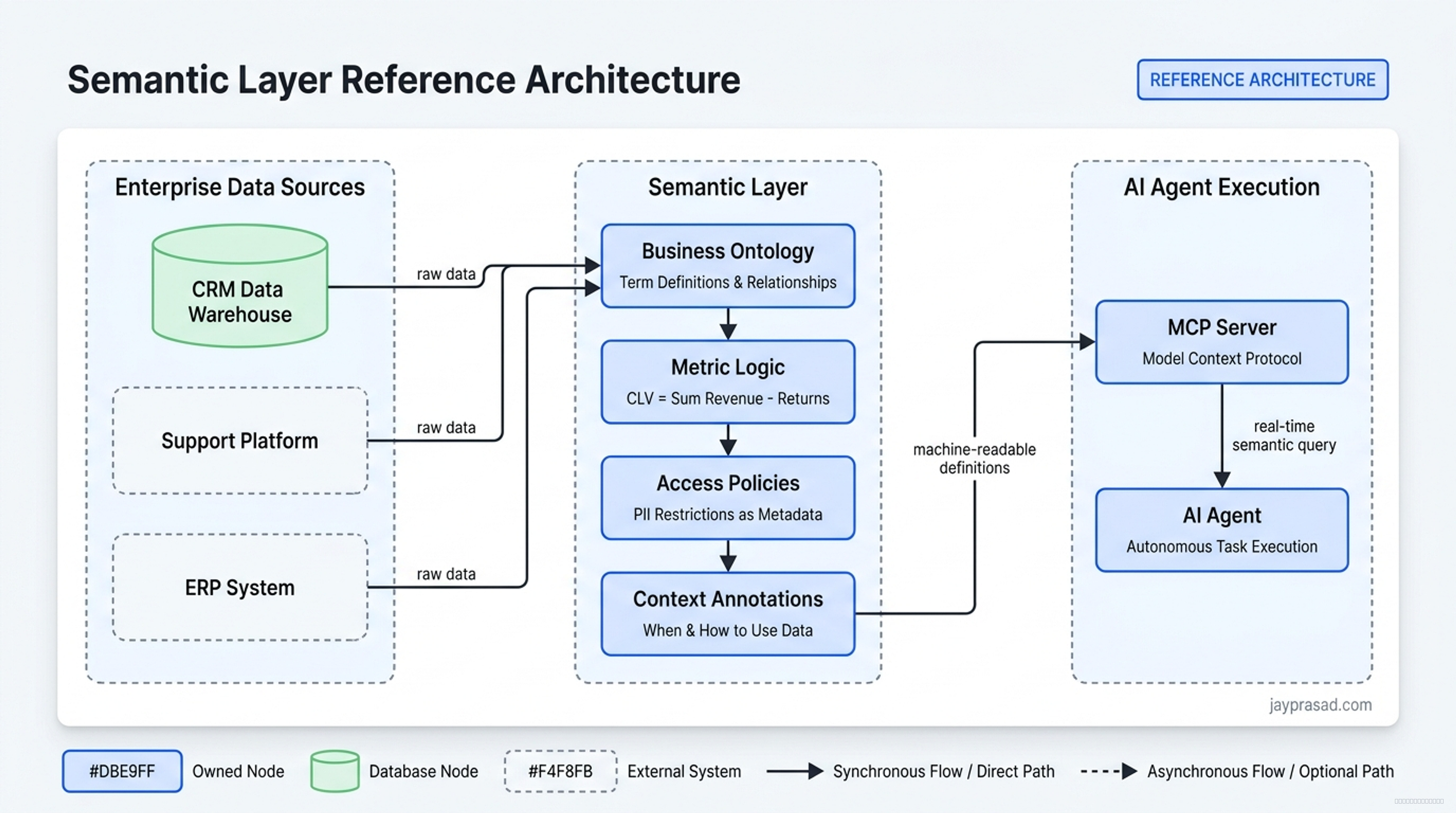Select the Access Policies node
Viewport: 1456px width, 813px height.
pos(728,497)
